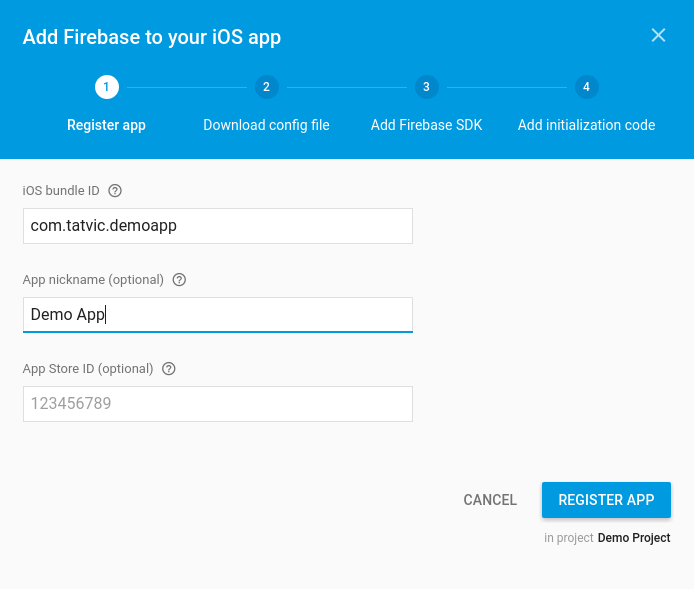Jump to Download config file step
The width and height of the screenshot is (694, 589).
266,125
